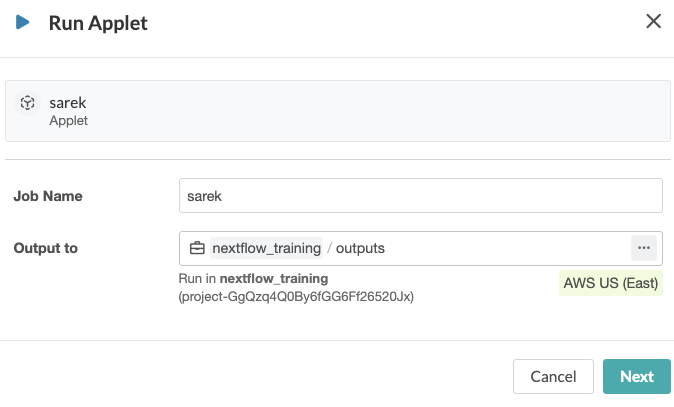Click the Applet type label under sarek

69,121
